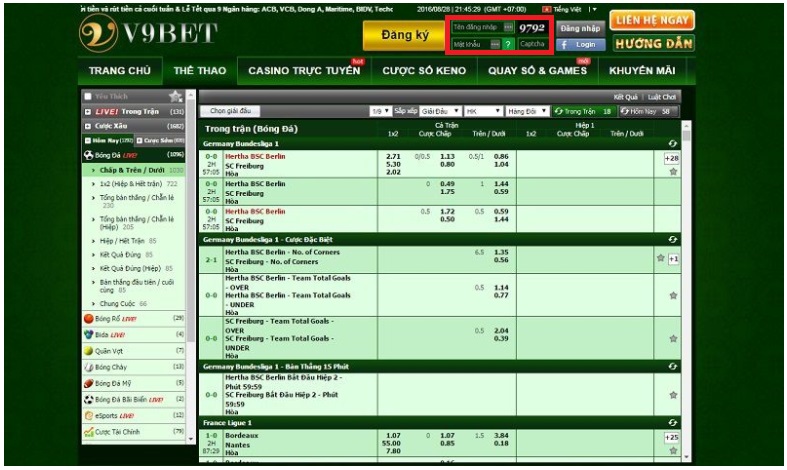Image resolution: width=787 pixels, height=470 pixels.
Task: Click the yellow Đăng ký button
Action: [404, 35]
